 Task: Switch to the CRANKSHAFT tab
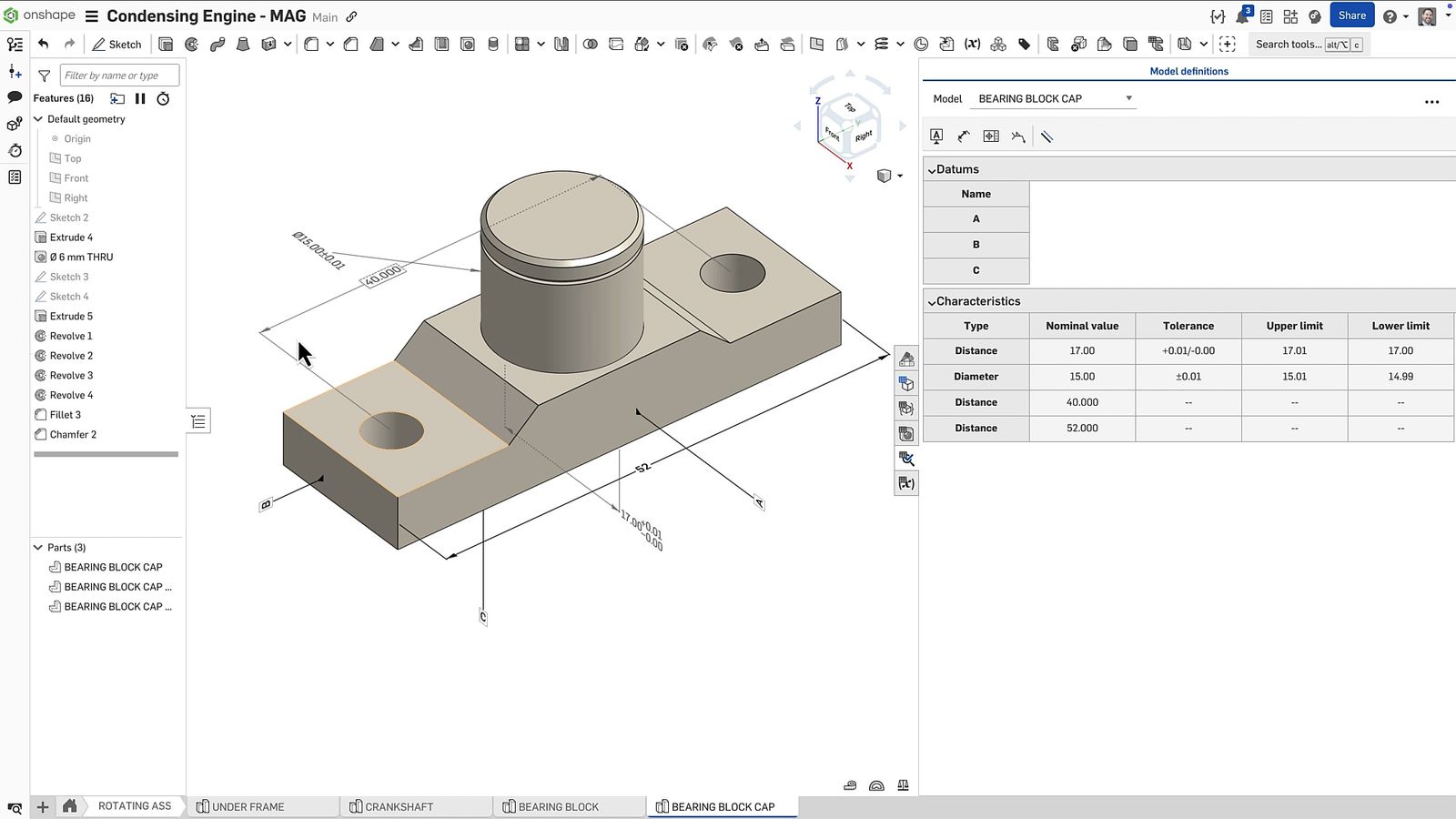tap(399, 806)
